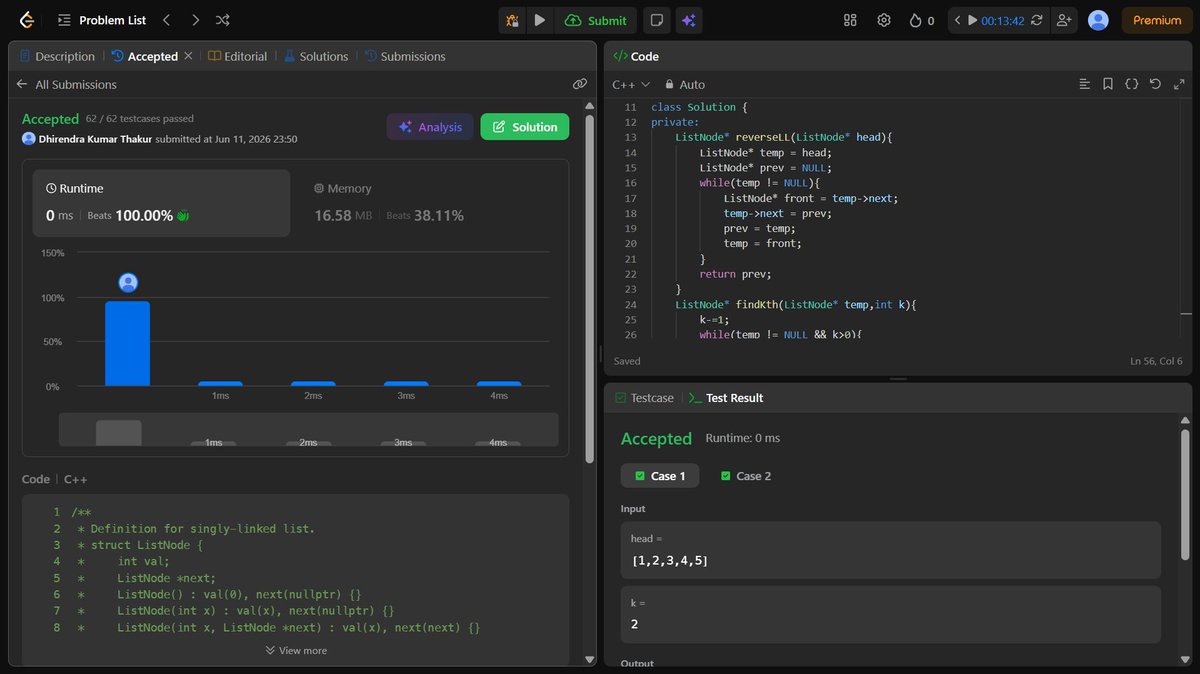The image size is (1200, 674).
Task: Open the settings gear icon
Action: [884, 20]
